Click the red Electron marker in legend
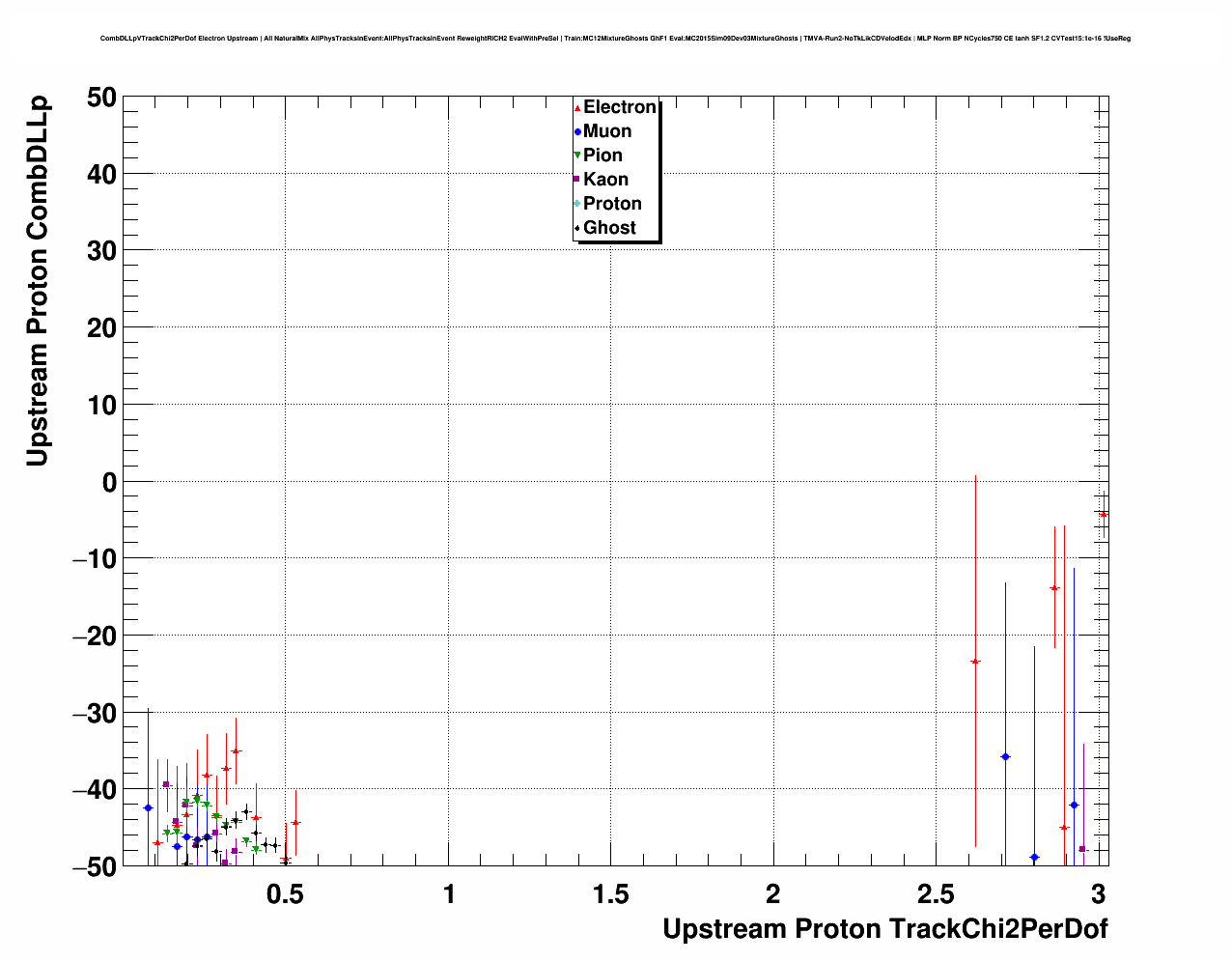This screenshot has height=962, width=1232. click(577, 108)
